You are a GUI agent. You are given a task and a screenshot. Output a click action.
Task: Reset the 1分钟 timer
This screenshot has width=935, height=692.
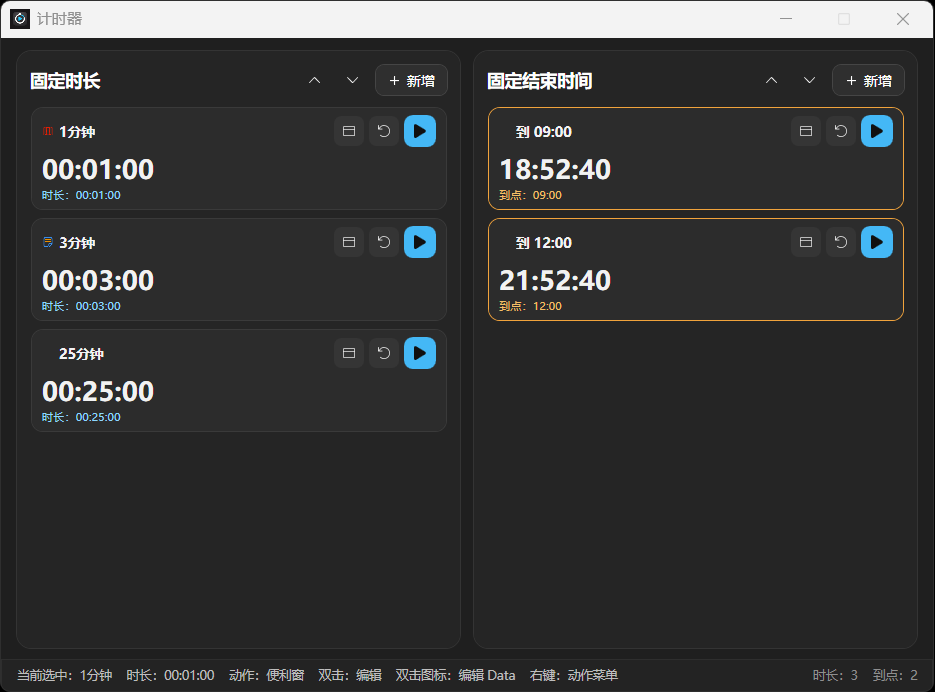(384, 131)
